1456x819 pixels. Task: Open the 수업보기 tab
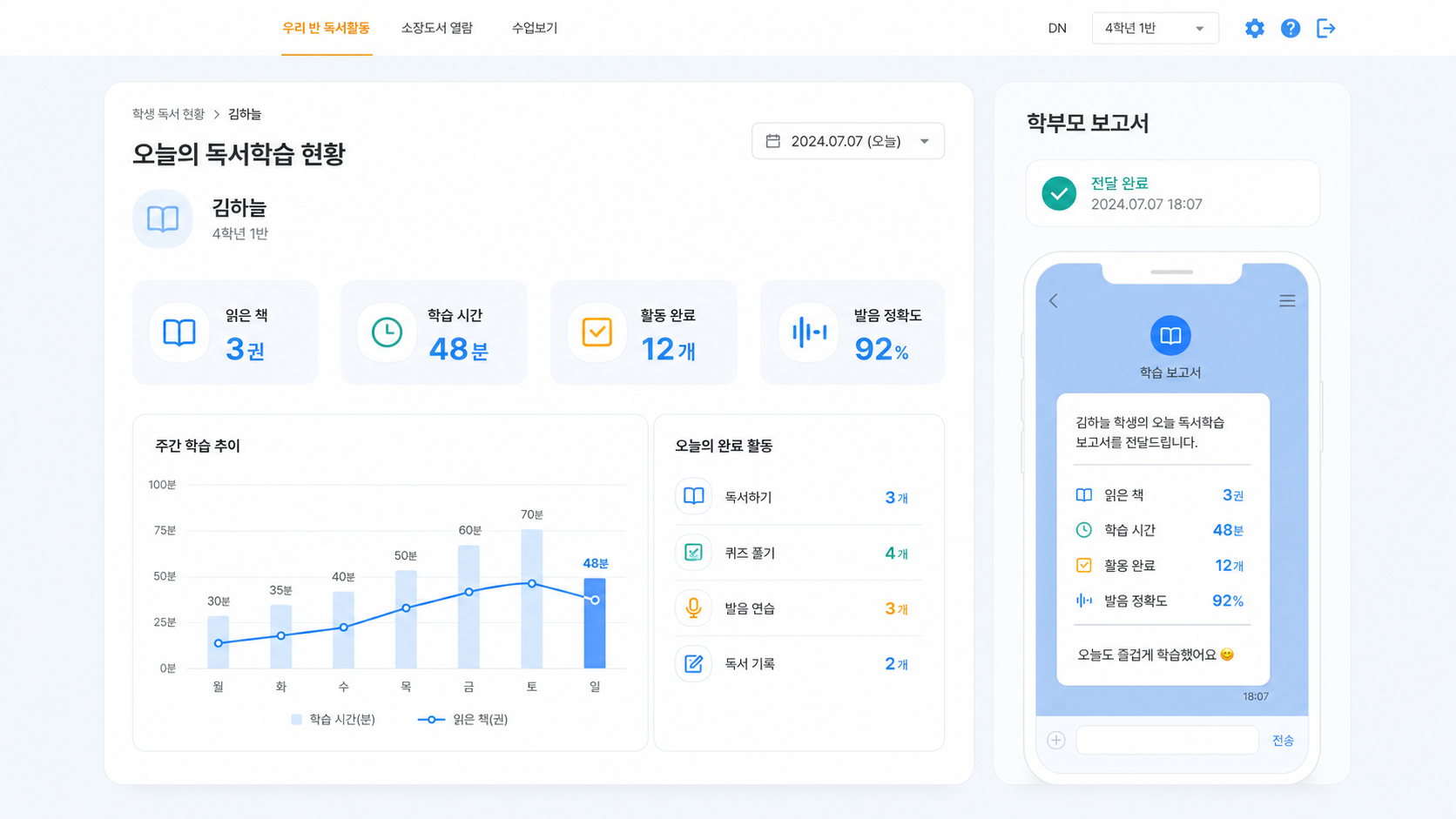click(x=535, y=28)
